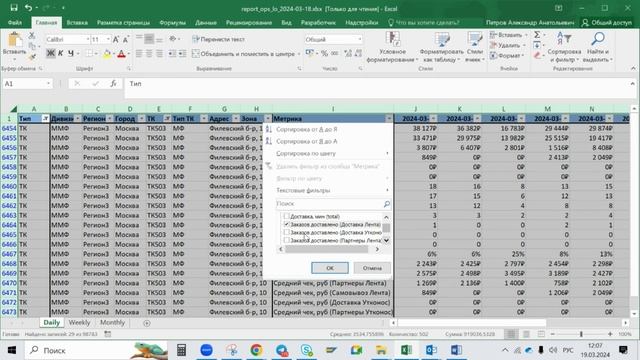Open Find & Select (Найти и выделить)
This screenshot has width=640, height=360.
point(598,47)
